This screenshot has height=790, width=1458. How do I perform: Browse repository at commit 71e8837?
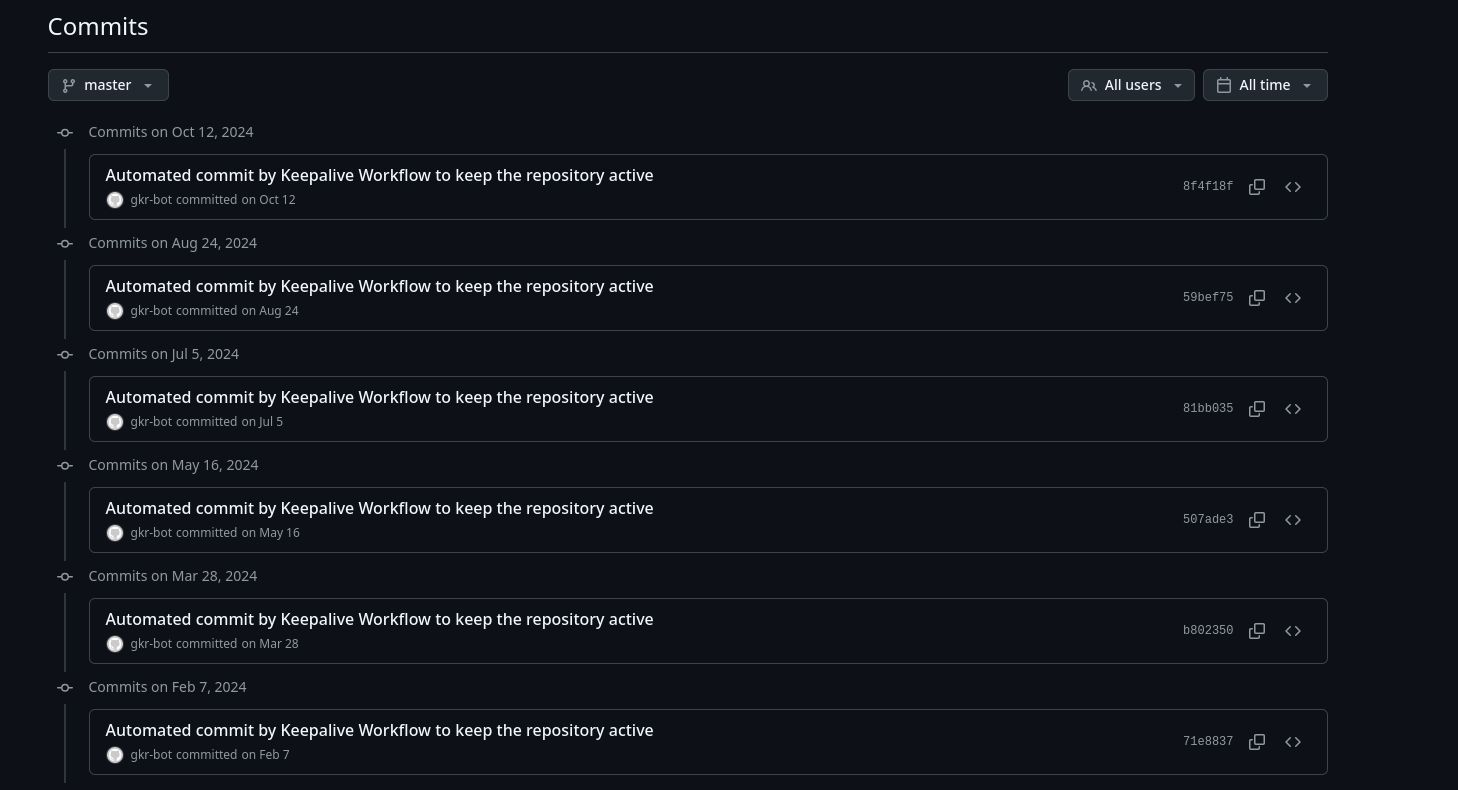pyautogui.click(x=1293, y=742)
